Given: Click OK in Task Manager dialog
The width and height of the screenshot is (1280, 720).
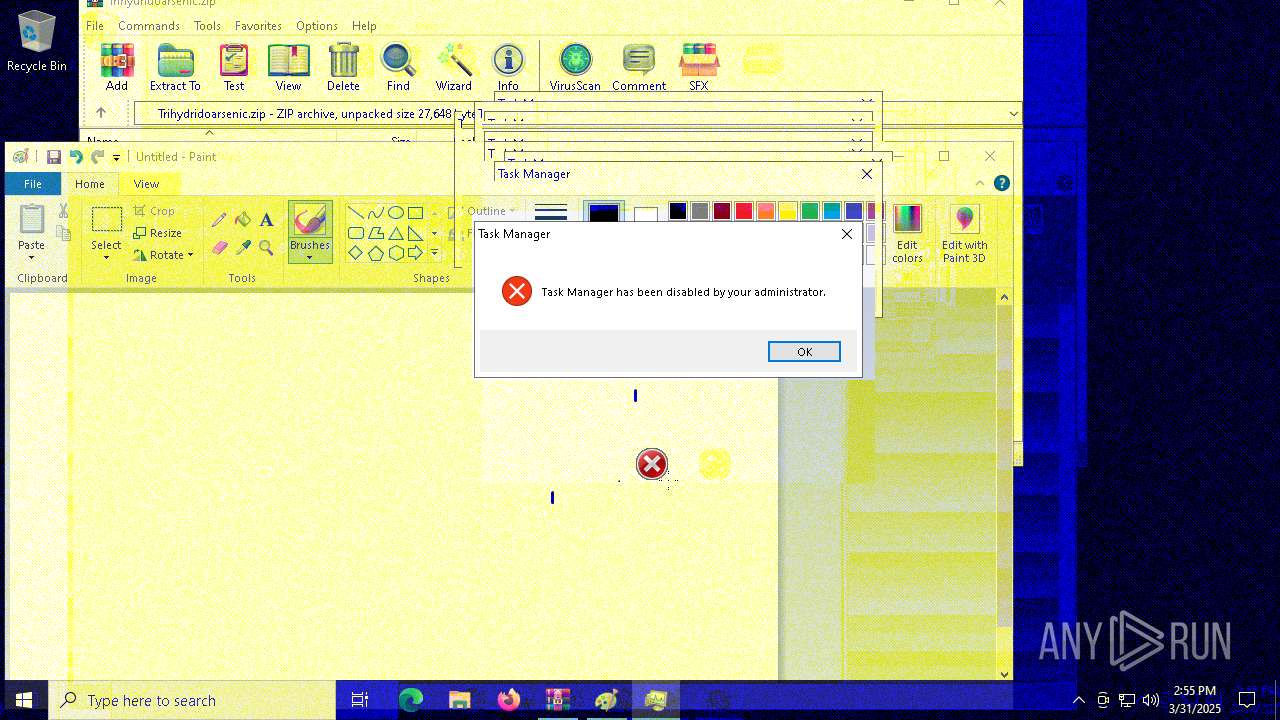Looking at the screenshot, I should pyautogui.click(x=804, y=352).
